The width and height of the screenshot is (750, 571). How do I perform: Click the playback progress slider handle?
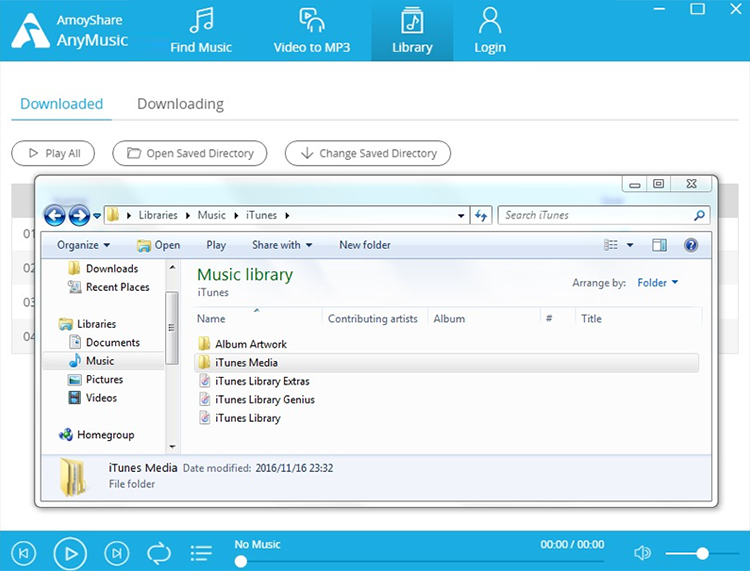(x=241, y=561)
